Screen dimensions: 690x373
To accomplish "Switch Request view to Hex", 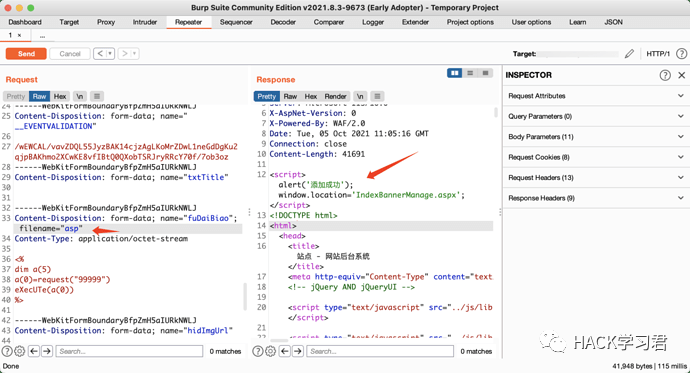I will click(x=60, y=96).
